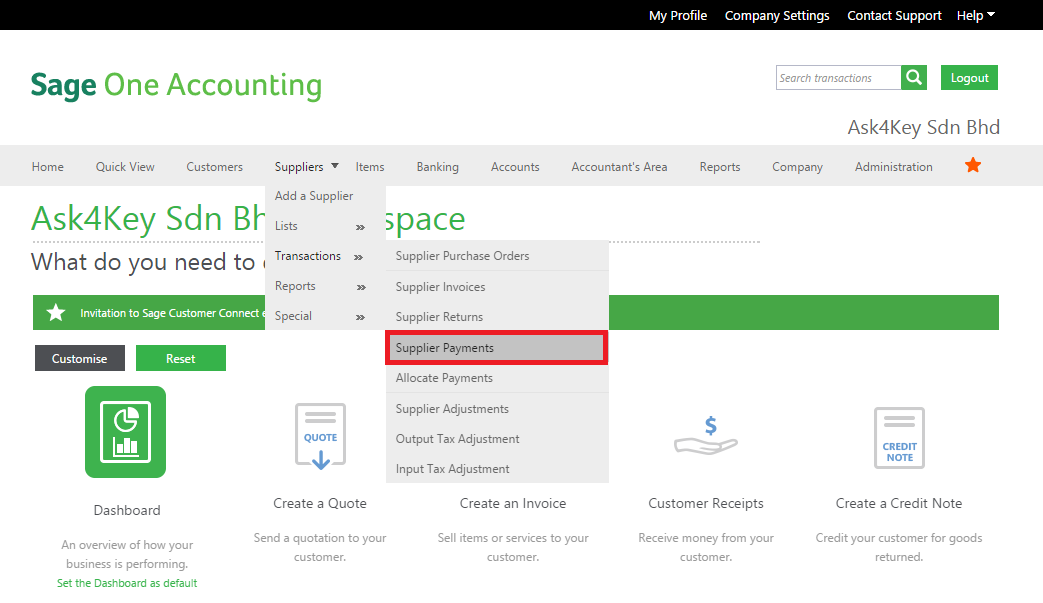Click the white star in invitation banner

56,312
